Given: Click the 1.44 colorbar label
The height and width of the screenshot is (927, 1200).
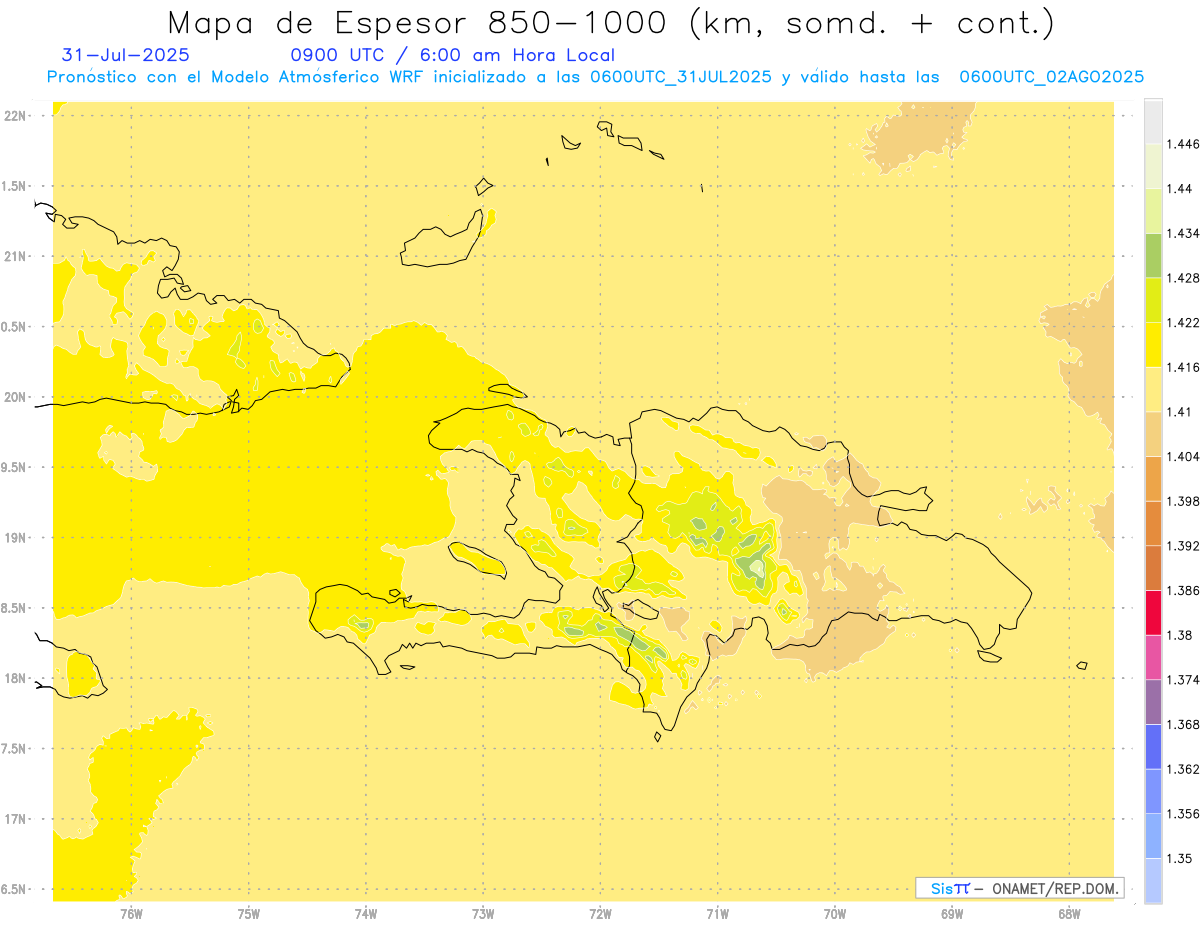Looking at the screenshot, I should [1179, 188].
